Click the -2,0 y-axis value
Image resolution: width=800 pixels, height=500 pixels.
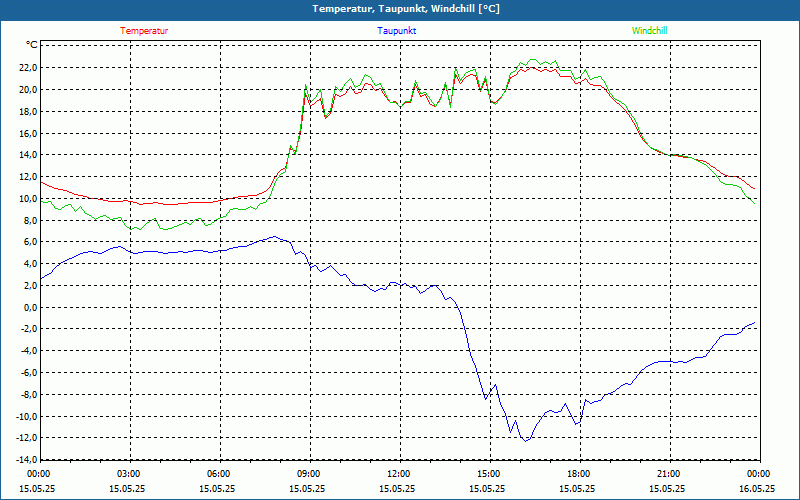(29, 330)
